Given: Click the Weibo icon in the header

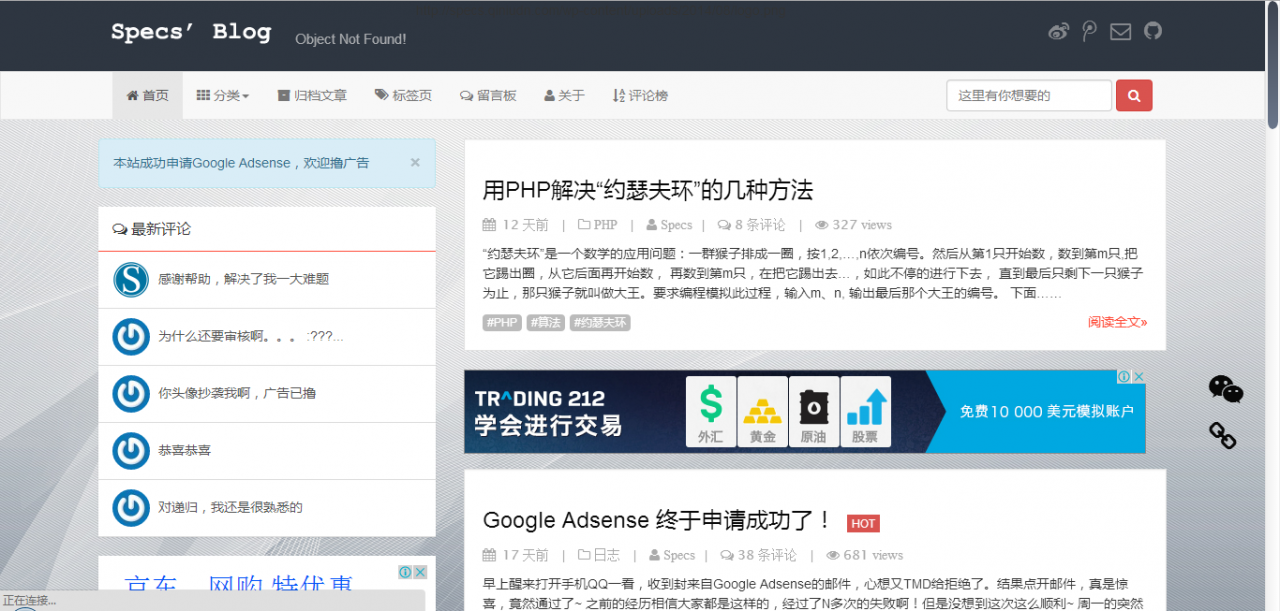Looking at the screenshot, I should tap(1058, 31).
